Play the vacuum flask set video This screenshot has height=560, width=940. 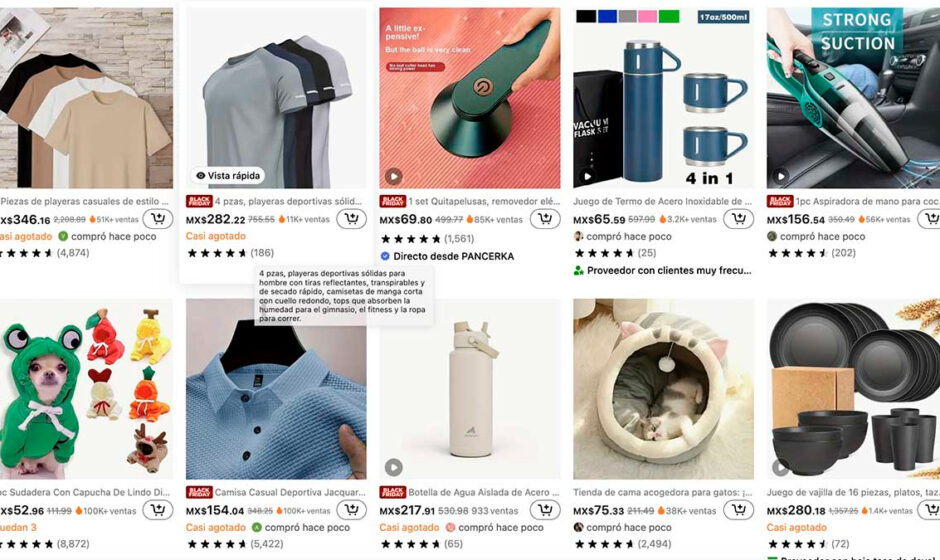(x=588, y=176)
